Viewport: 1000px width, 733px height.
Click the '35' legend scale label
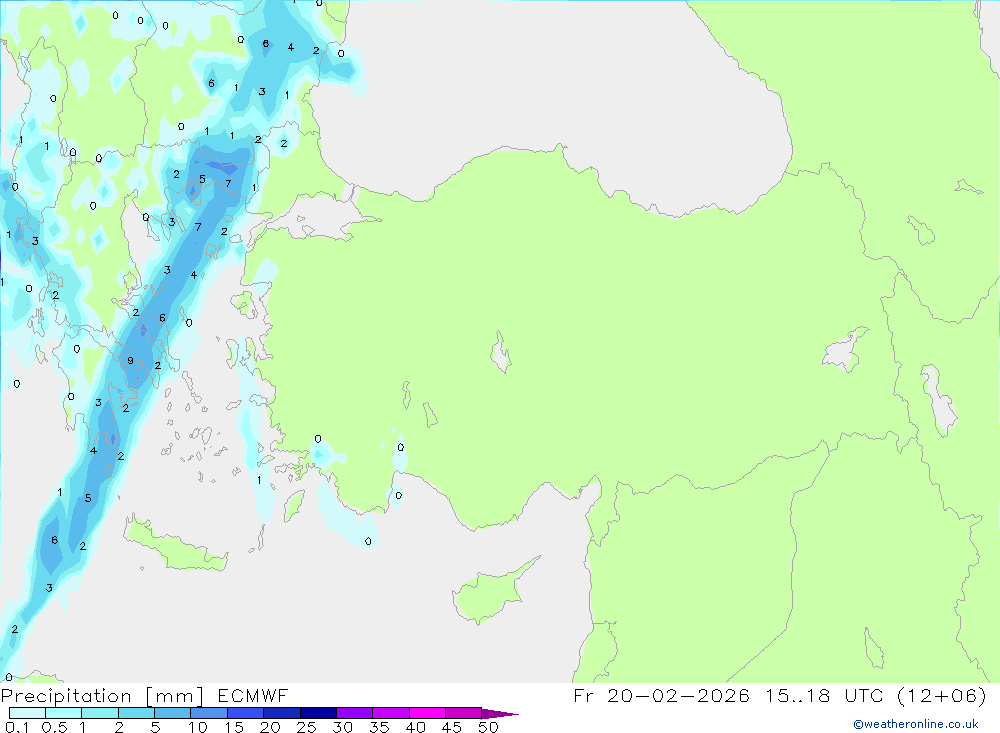379,727
